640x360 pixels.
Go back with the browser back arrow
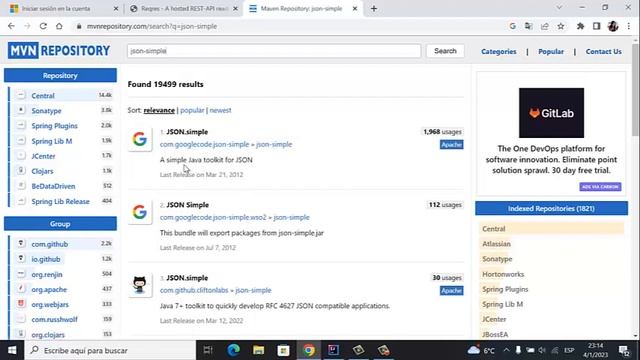tap(11, 26)
